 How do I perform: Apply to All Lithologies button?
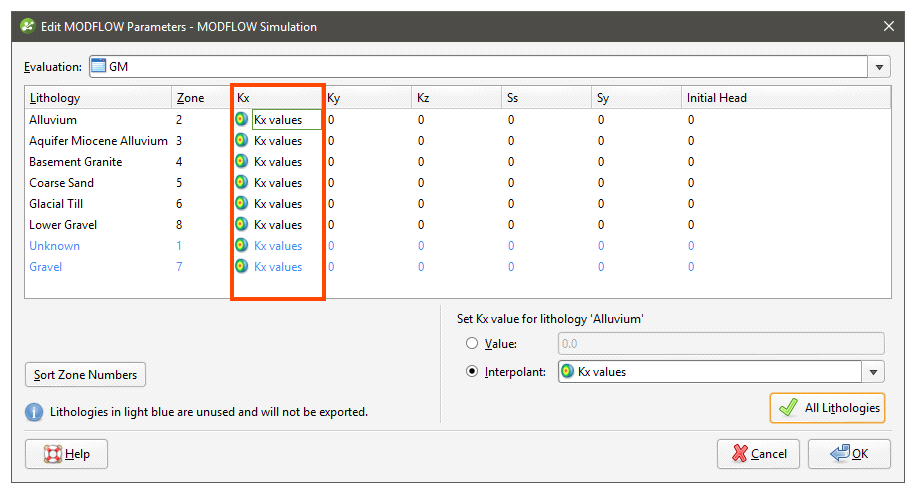827,408
